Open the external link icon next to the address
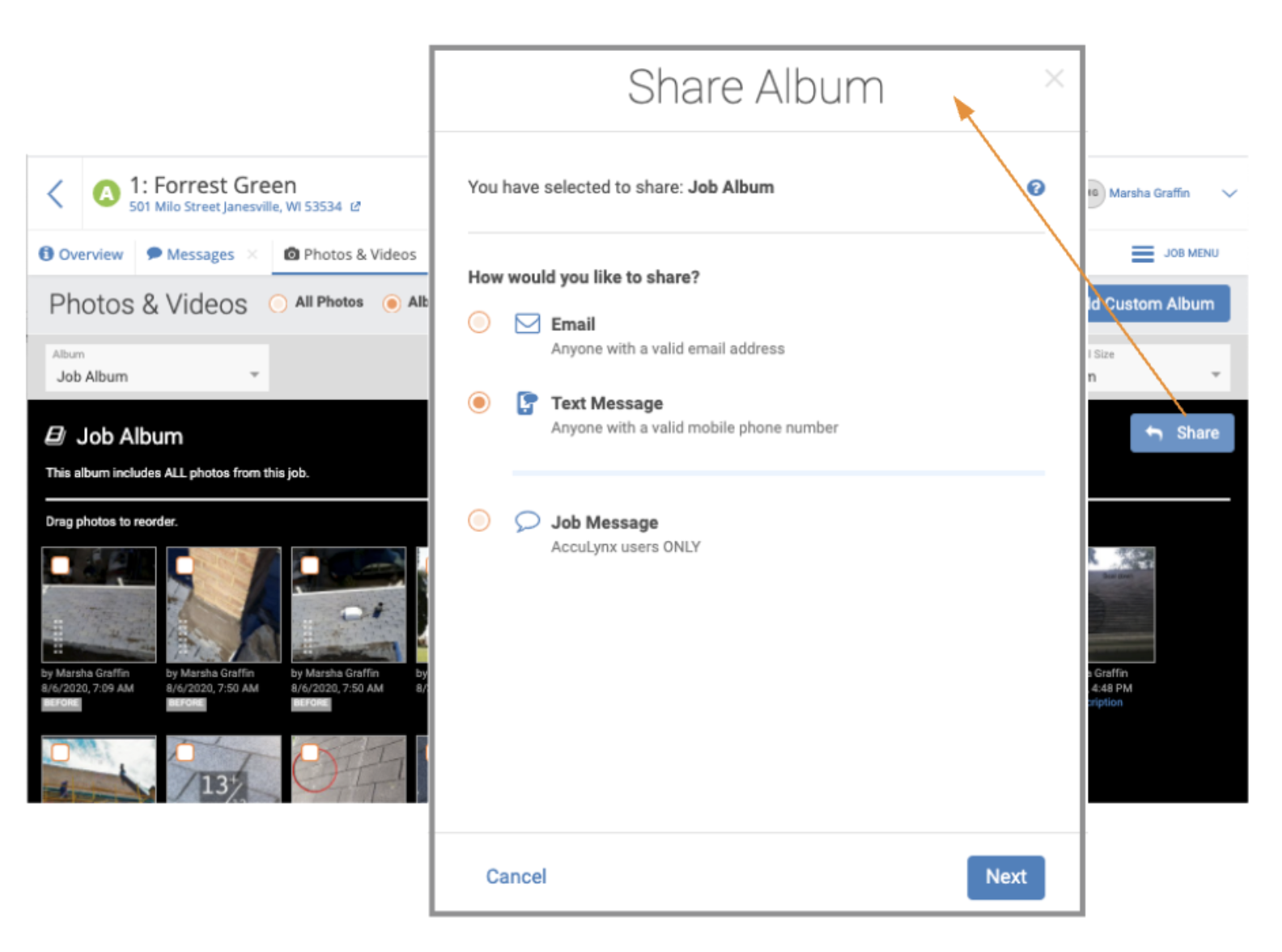 click(355, 207)
